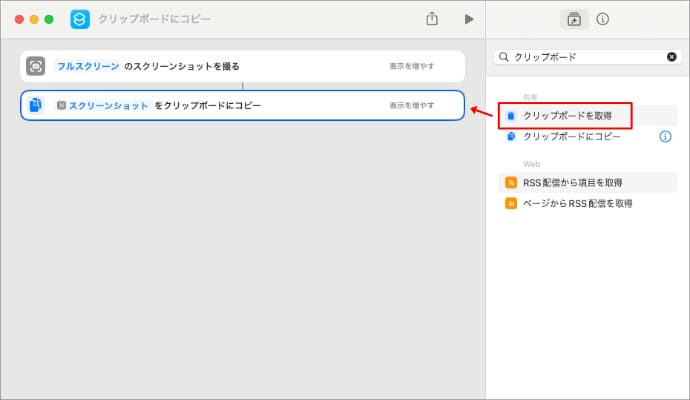Click the info icon next to クリップボードにコピー

[x=665, y=136]
